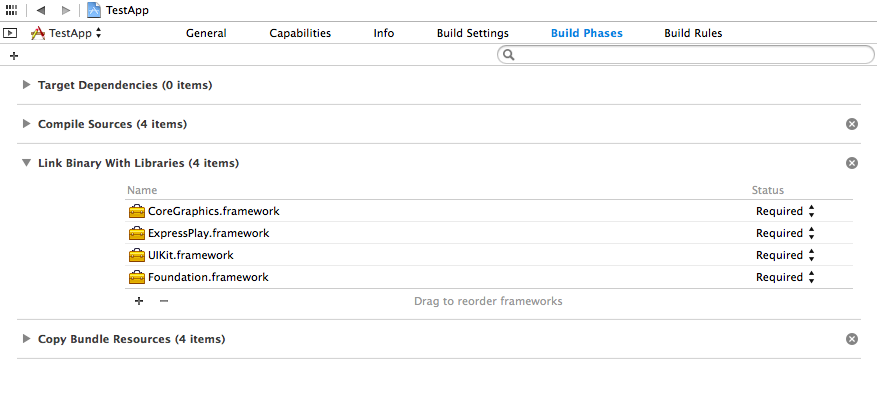Collapse Link Binary With Libraries section
The width and height of the screenshot is (877, 393).
coord(26,163)
